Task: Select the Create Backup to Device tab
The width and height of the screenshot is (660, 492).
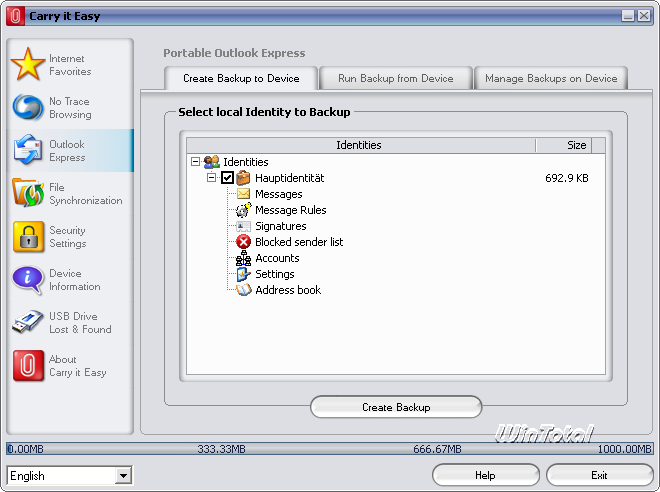Action: pos(241,78)
